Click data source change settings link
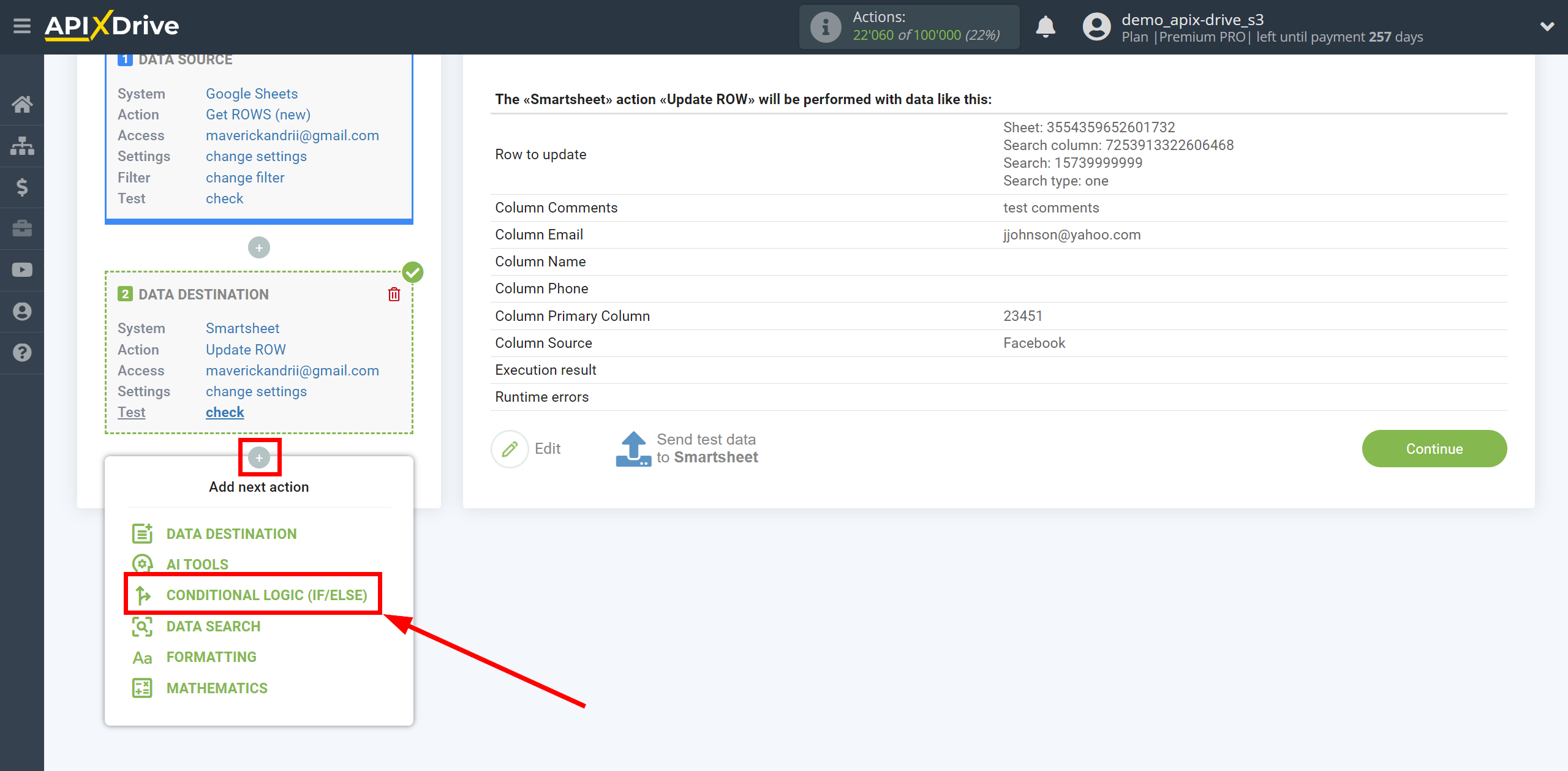The width and height of the screenshot is (1568, 771). tap(256, 156)
